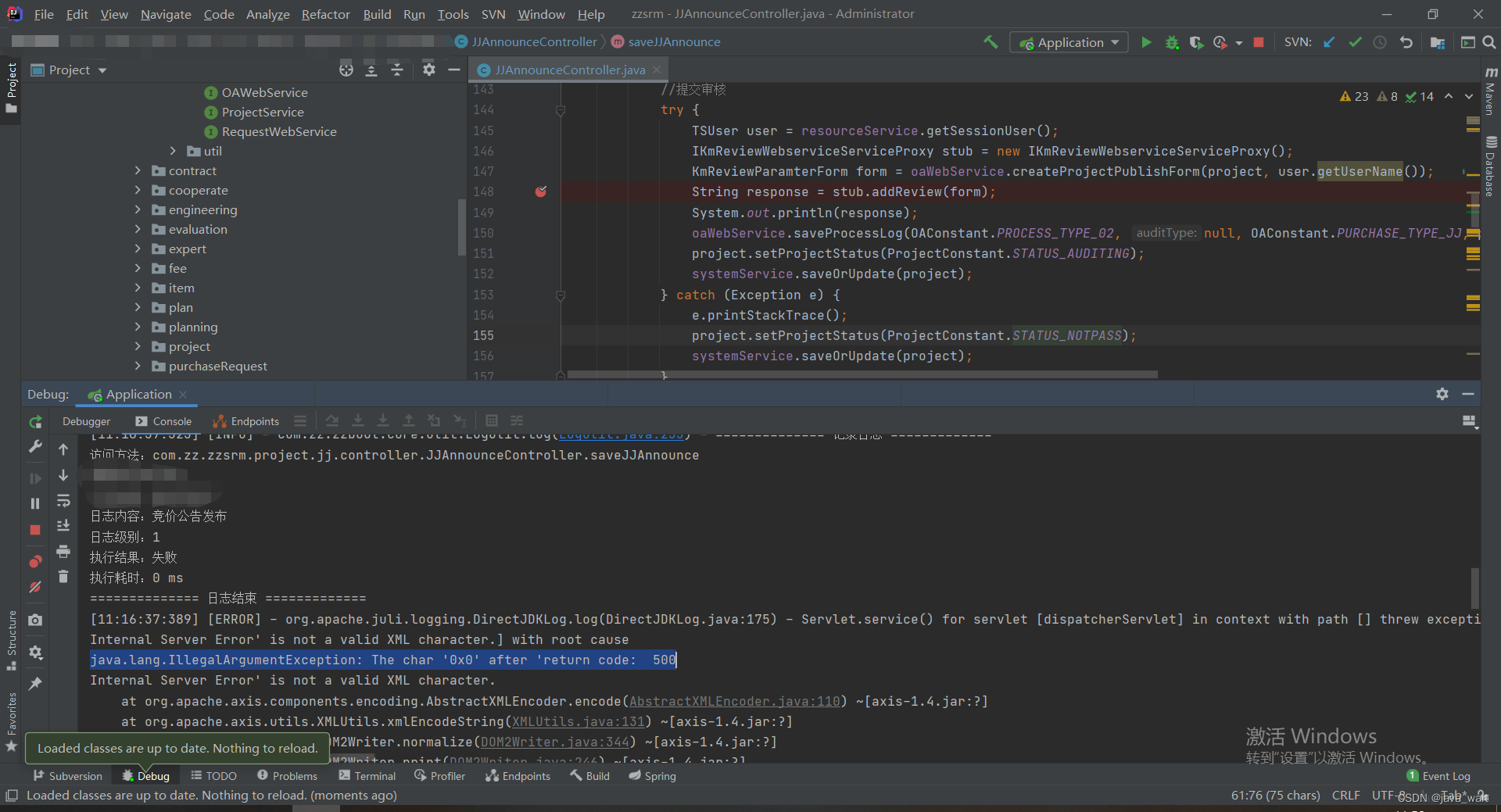This screenshot has height=812, width=1501.
Task: Click expand all icon in Project panel
Action: pos(371,70)
